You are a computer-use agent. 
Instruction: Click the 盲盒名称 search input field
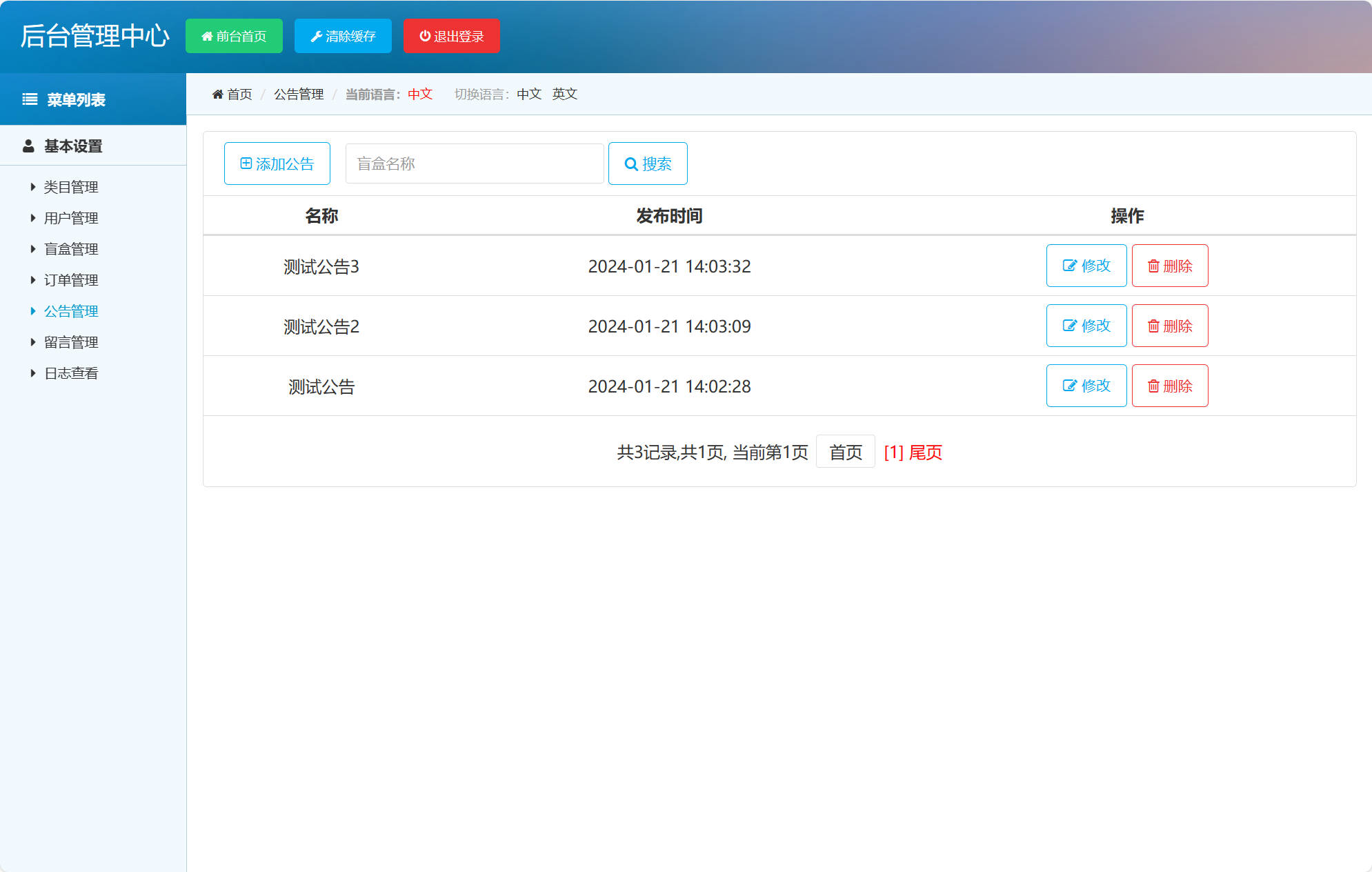tap(474, 163)
